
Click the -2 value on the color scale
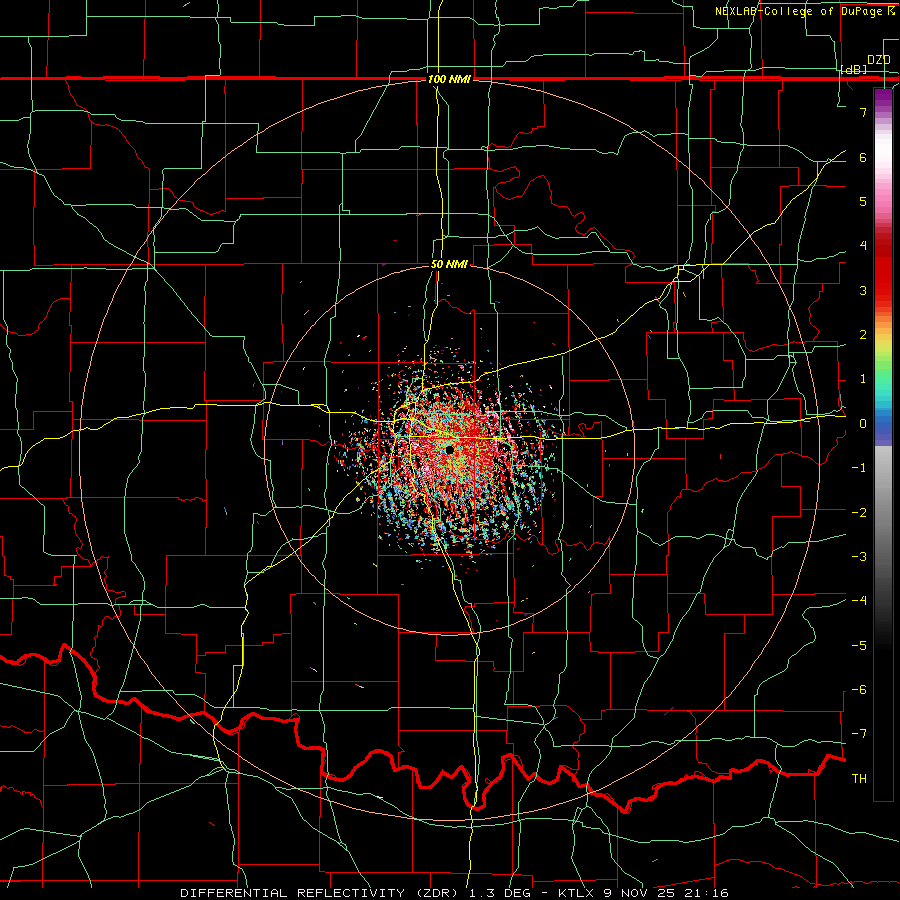pyautogui.click(x=859, y=512)
